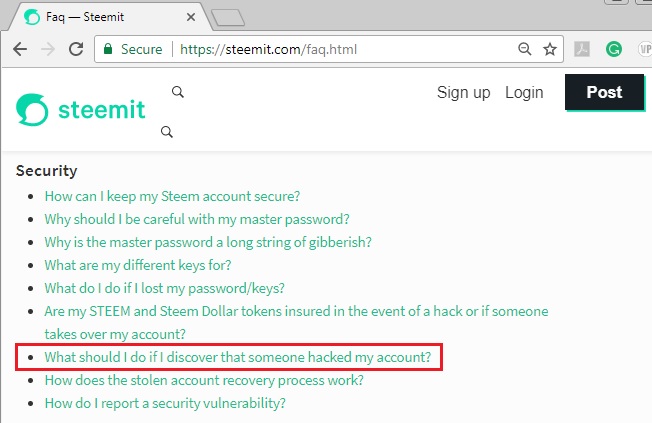Screen dimensions: 652x423
Task: Click the lower search magnifier icon below the logo
Action: pos(167,132)
